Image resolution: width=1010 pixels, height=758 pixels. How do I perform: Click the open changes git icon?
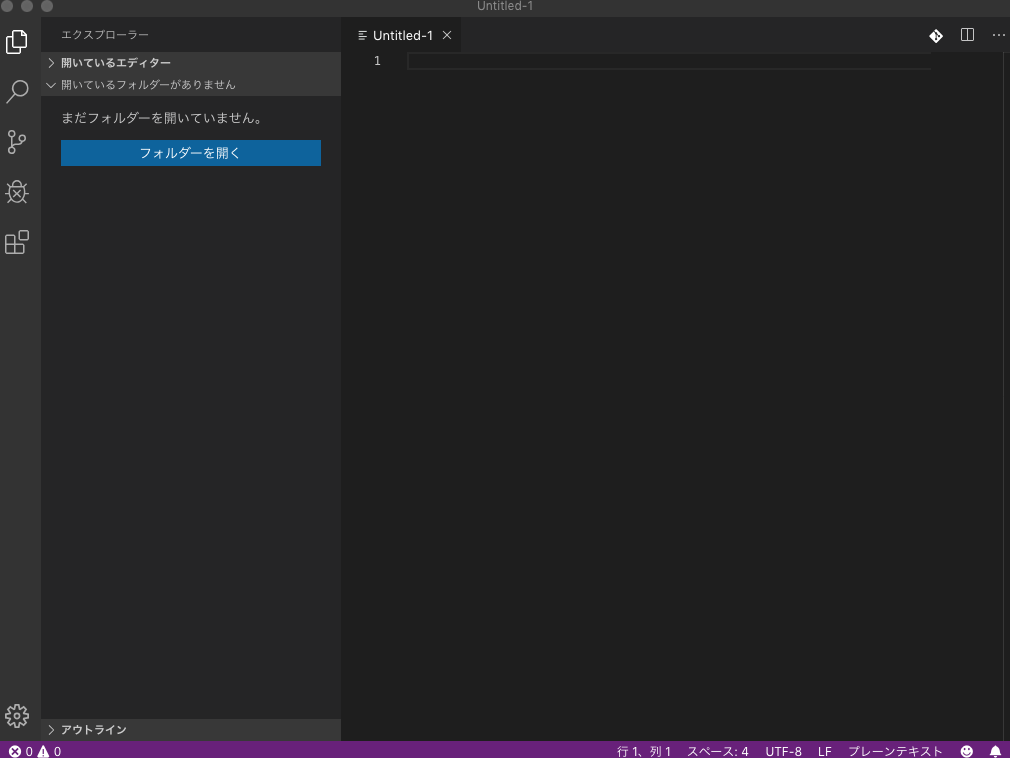pyautogui.click(x=935, y=35)
